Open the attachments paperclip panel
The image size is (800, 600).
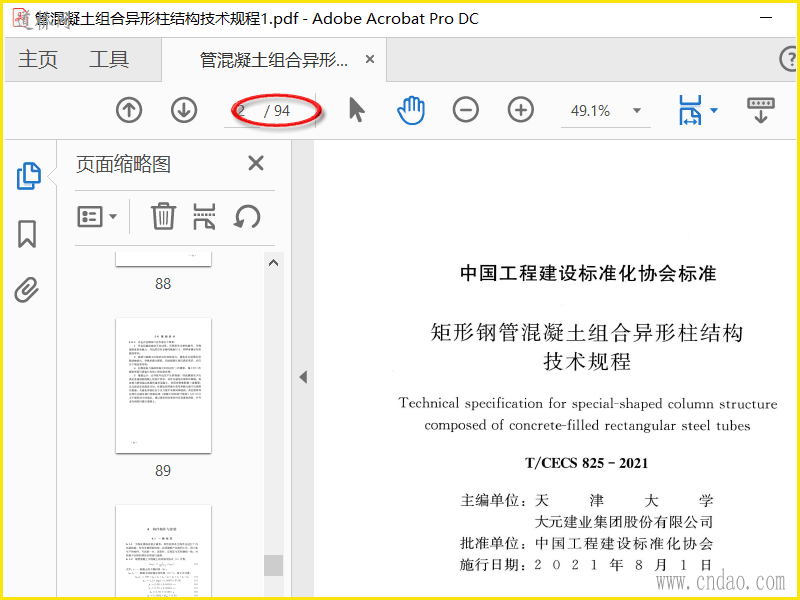[x=27, y=290]
